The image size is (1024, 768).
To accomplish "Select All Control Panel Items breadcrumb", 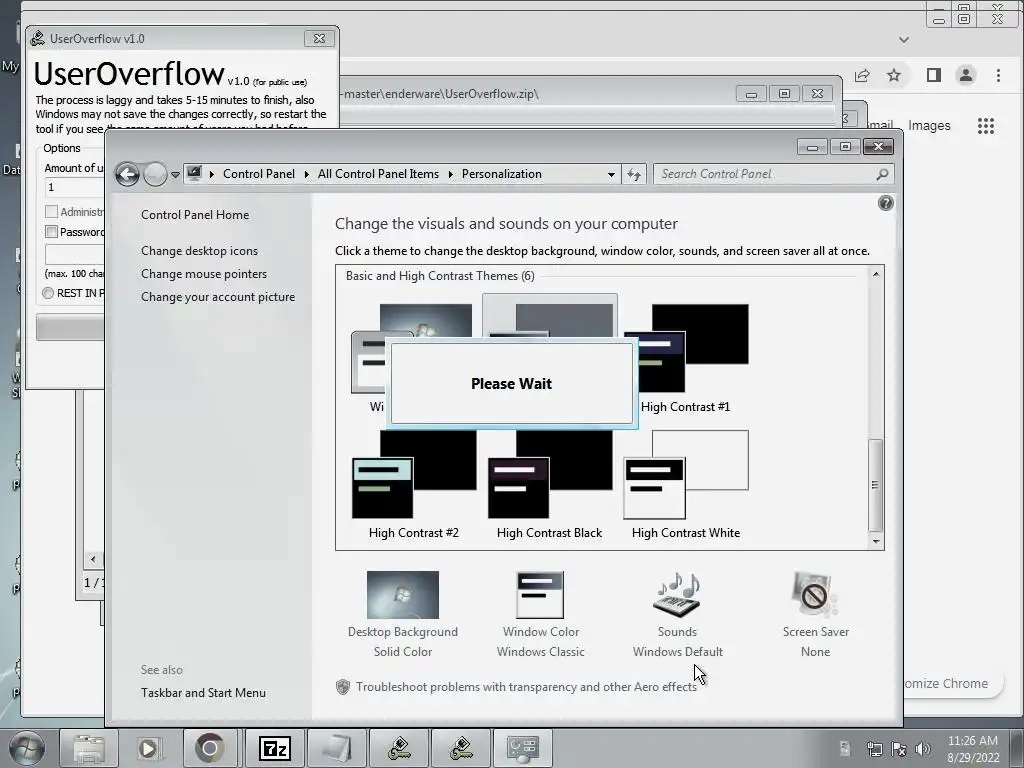I will [x=378, y=174].
